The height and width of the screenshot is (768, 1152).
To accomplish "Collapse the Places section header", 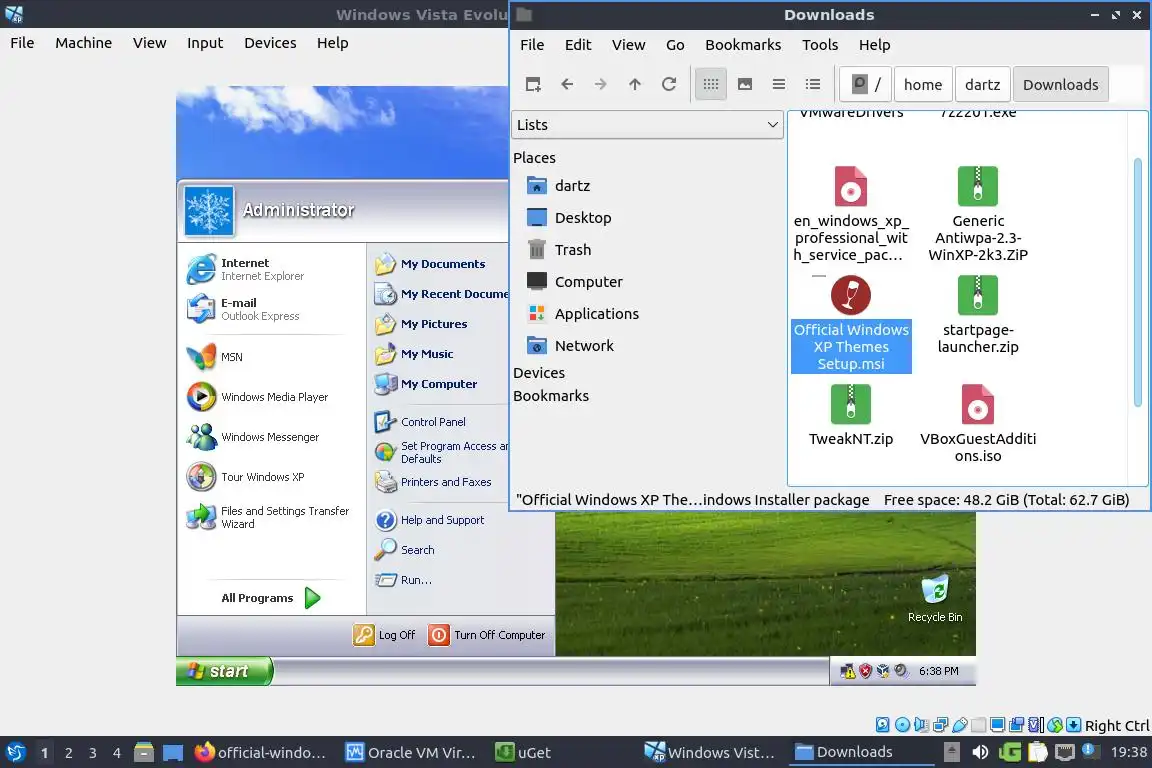I will click(534, 158).
